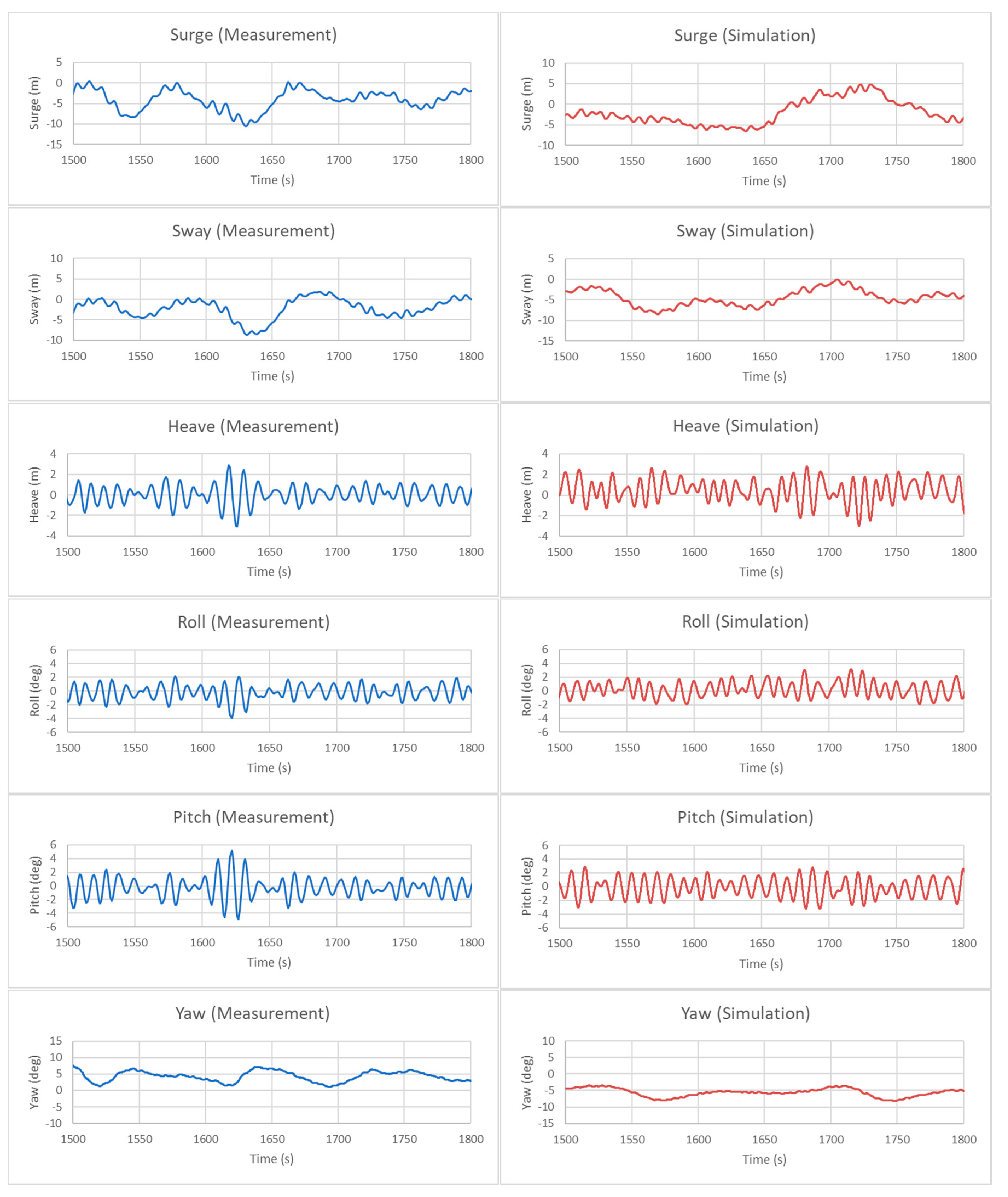1008x1197 pixels.
Task: Click the "Heave (Measurement)" chart title
Action: click(253, 426)
